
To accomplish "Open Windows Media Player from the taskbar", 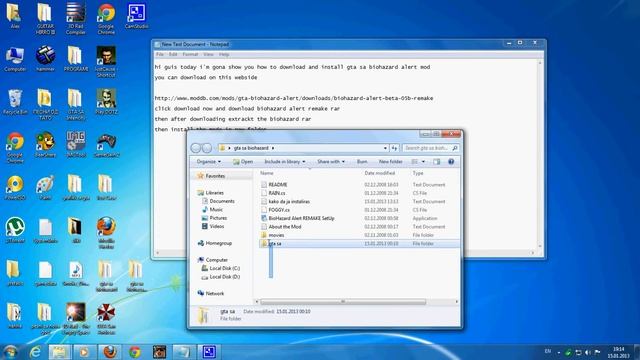I will [x=84, y=352].
